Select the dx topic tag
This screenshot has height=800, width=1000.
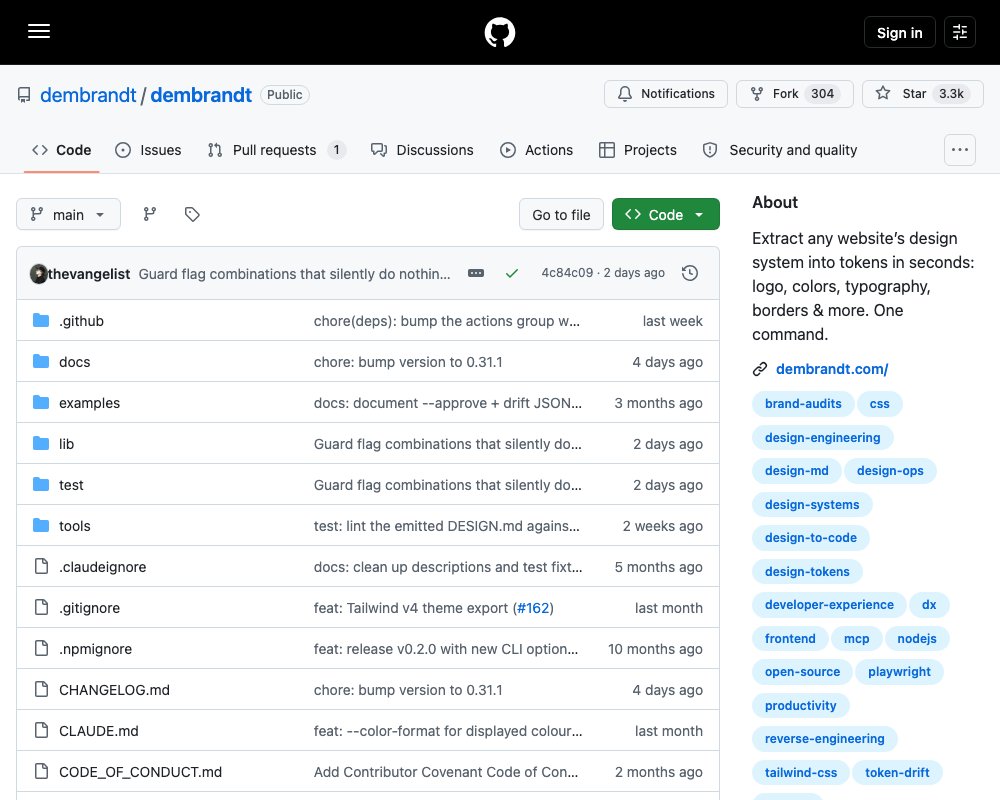pyautogui.click(x=929, y=604)
